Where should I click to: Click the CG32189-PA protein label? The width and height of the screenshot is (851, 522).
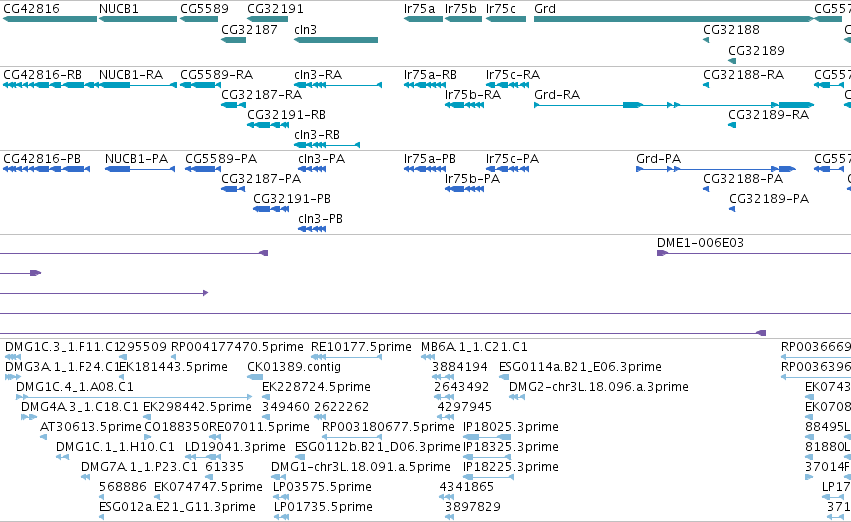coord(769,199)
